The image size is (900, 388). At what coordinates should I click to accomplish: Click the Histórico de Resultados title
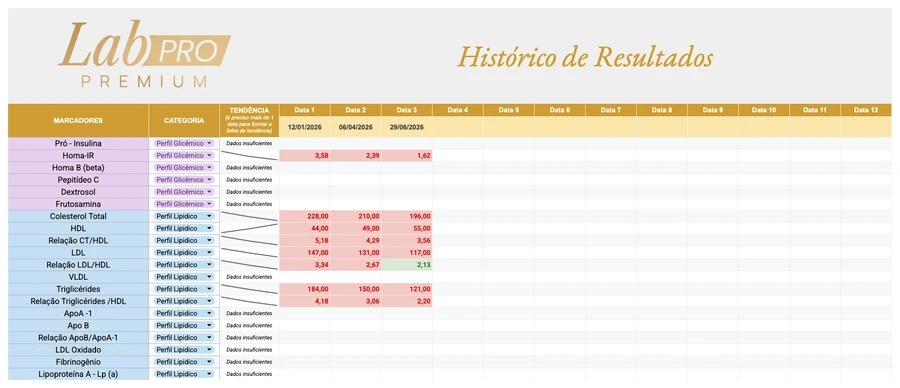(585, 56)
